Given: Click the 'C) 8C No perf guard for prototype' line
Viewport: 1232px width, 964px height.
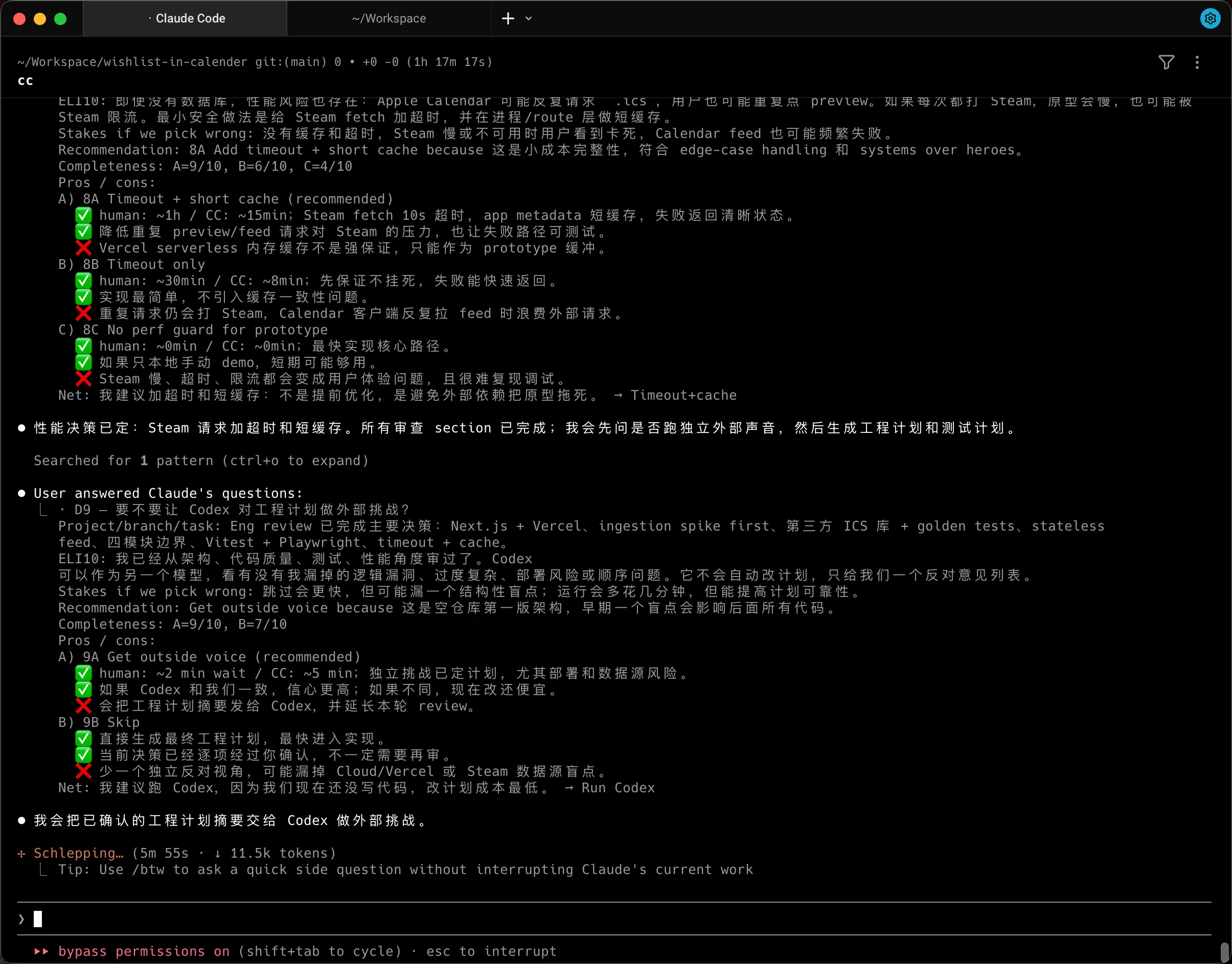Looking at the screenshot, I should point(193,330).
